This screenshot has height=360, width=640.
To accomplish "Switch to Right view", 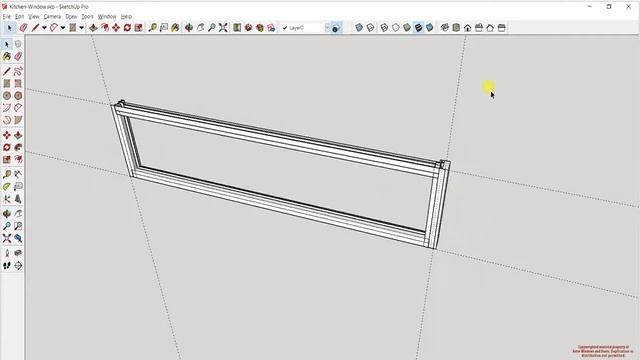I will 479,28.
